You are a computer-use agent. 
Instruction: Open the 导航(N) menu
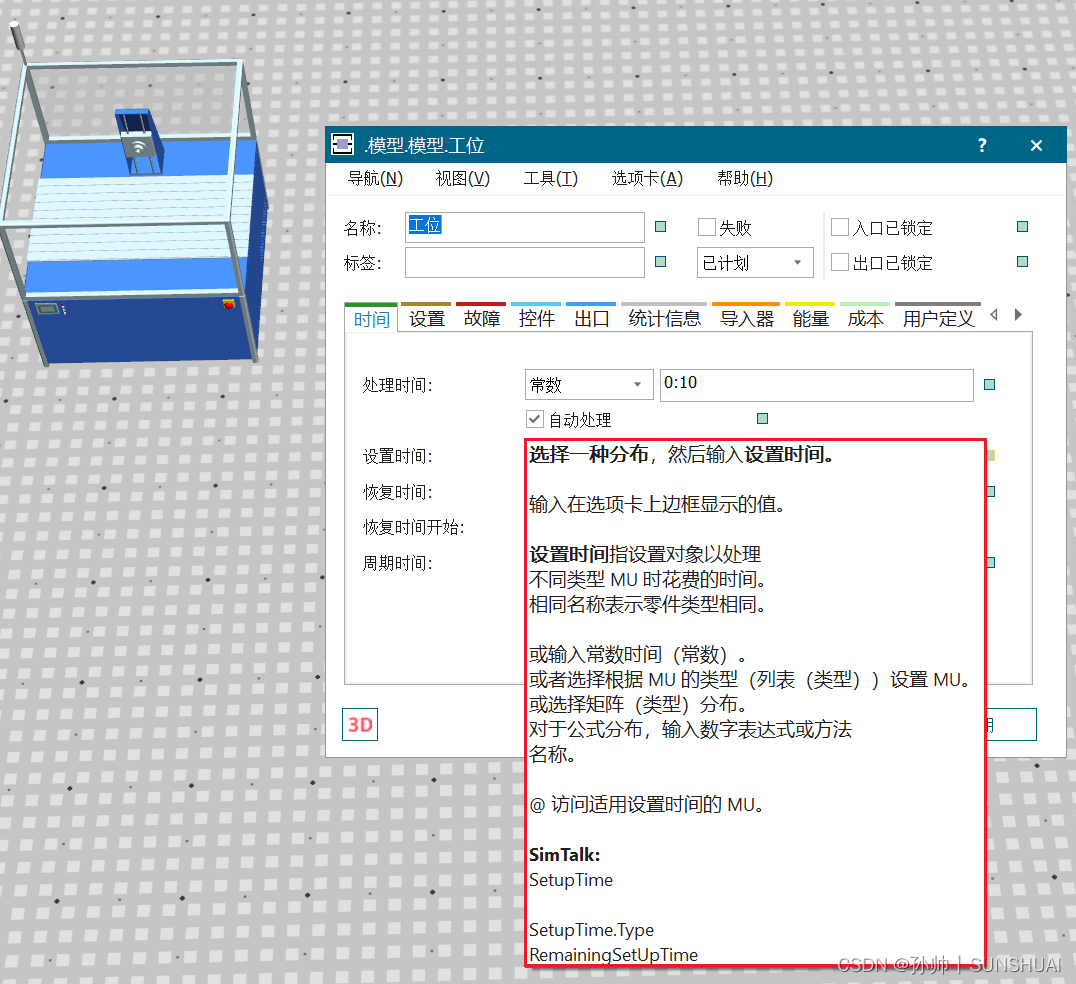375,178
